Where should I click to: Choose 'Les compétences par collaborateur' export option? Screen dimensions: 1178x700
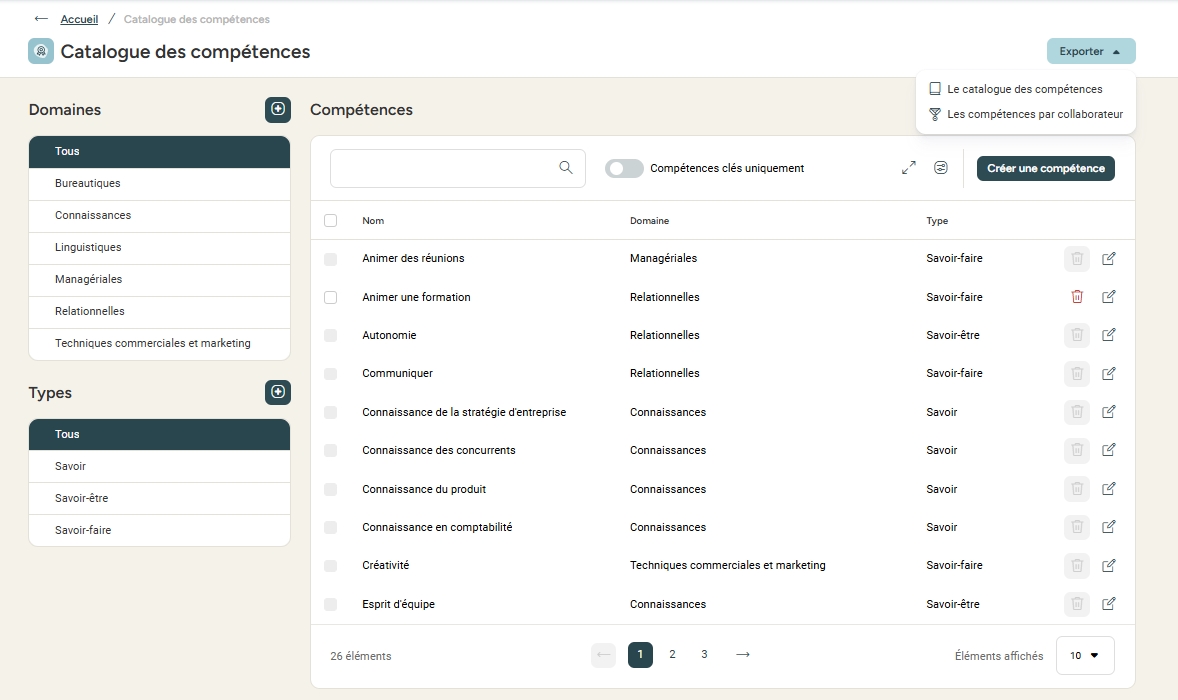(1034, 114)
